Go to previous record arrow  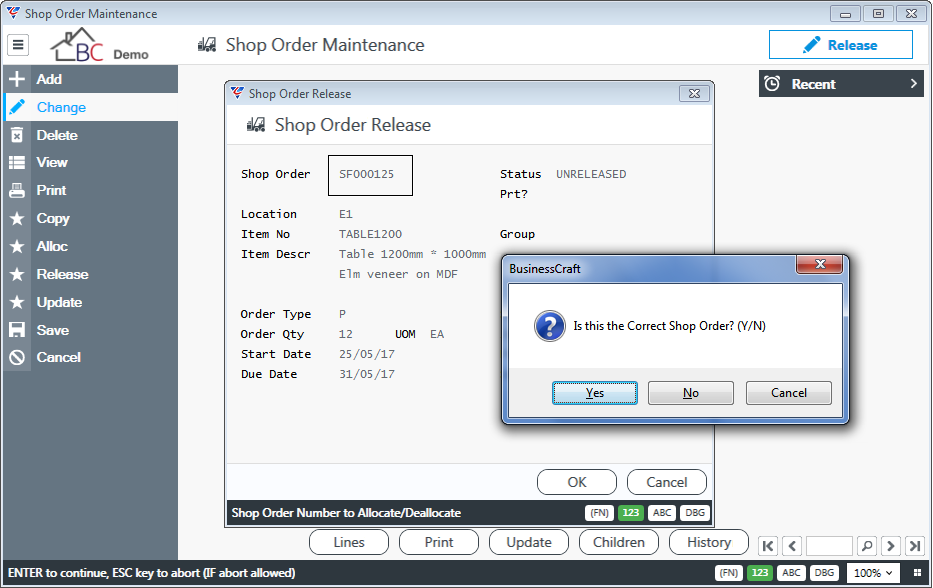coord(792,545)
